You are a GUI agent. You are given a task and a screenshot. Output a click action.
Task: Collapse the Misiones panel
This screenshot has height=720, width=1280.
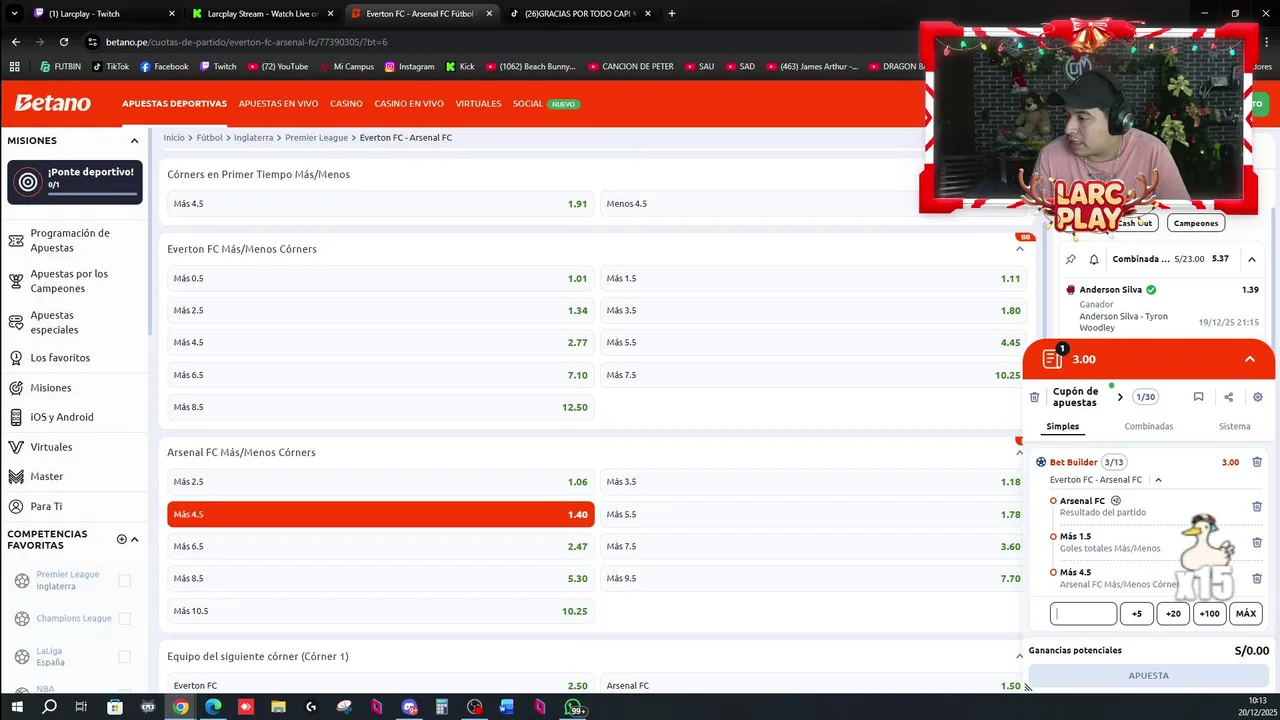(134, 141)
